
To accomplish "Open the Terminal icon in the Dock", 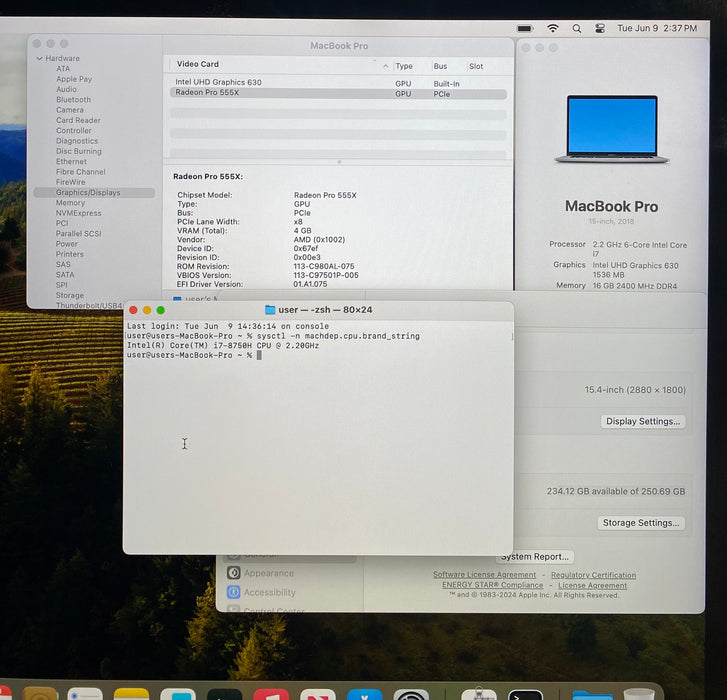I will (525, 694).
